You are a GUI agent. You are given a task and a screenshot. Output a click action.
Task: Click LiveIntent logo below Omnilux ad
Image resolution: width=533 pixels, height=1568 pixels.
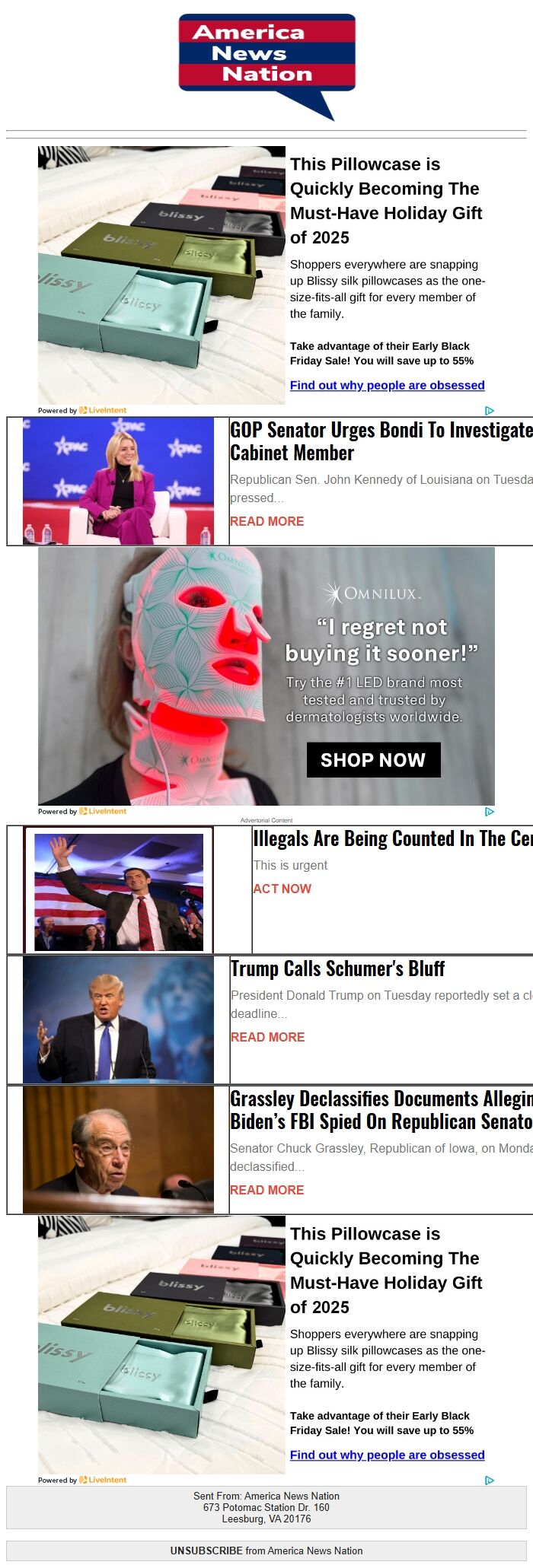pyautogui.click(x=103, y=811)
